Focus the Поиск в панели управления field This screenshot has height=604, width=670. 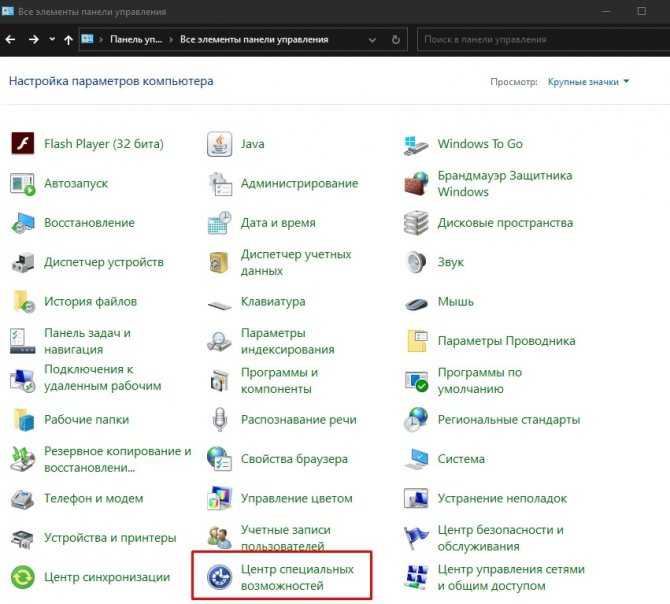543,39
